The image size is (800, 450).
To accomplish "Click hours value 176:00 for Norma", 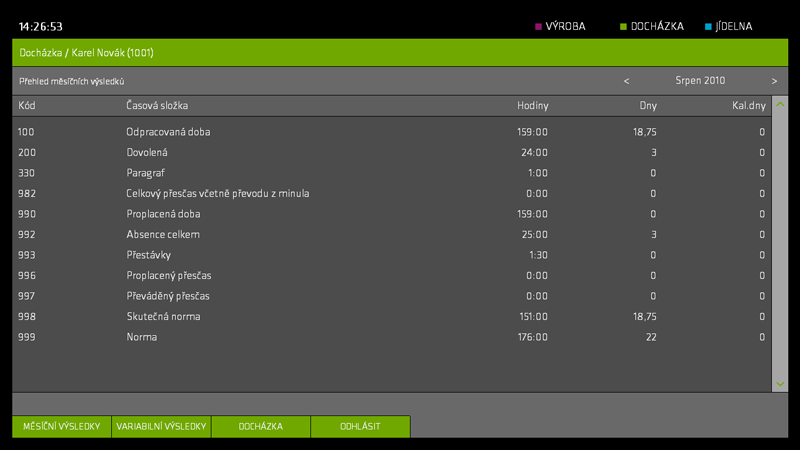I will click(533, 337).
